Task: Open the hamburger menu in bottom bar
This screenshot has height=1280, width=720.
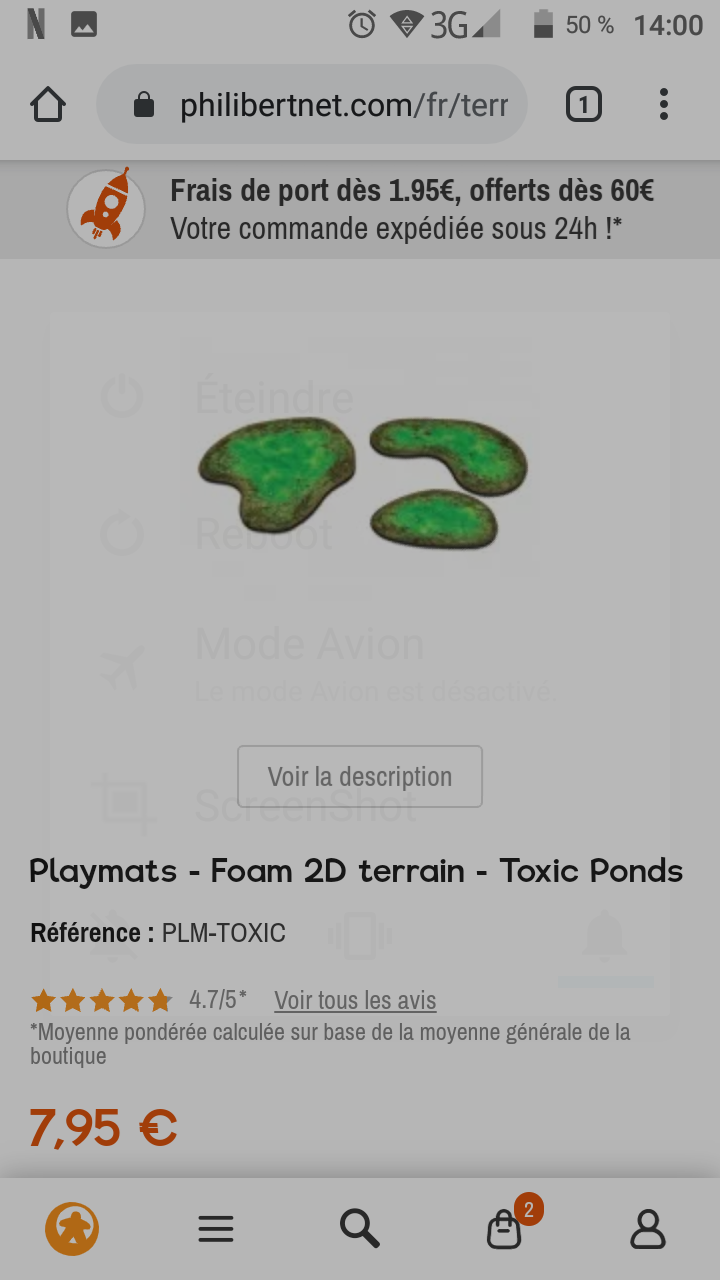Action: pos(216,1228)
